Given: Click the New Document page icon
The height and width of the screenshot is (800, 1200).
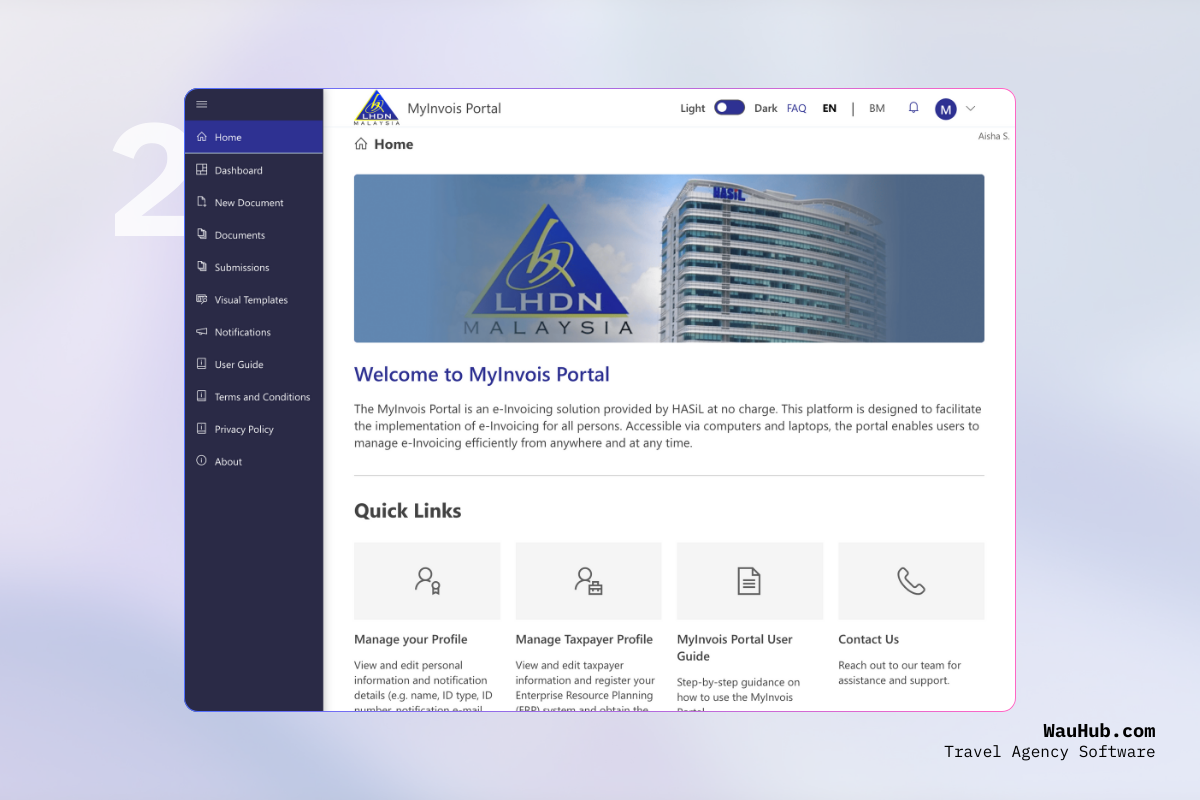Looking at the screenshot, I should click(201, 202).
